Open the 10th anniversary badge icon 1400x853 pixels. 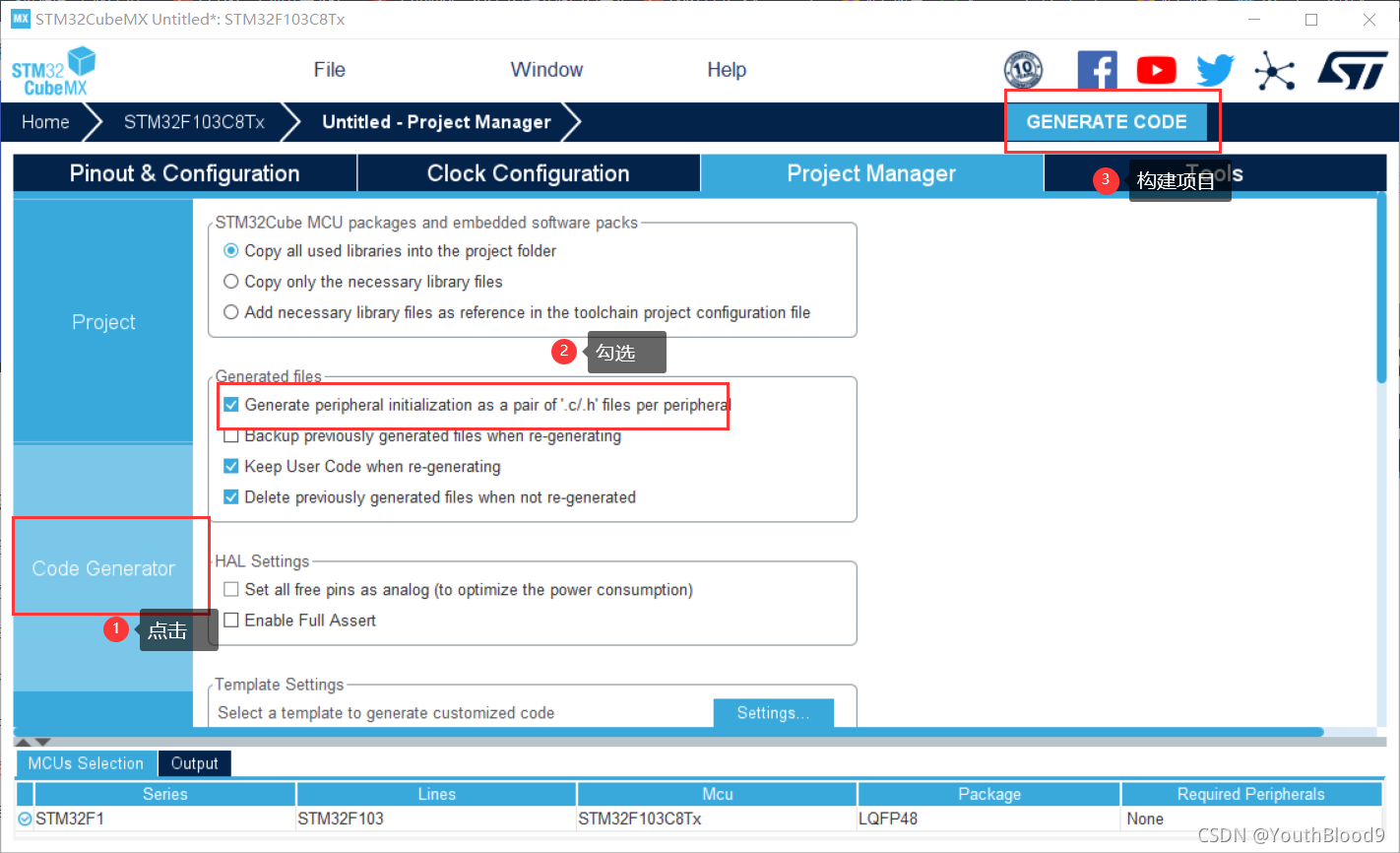[1023, 70]
